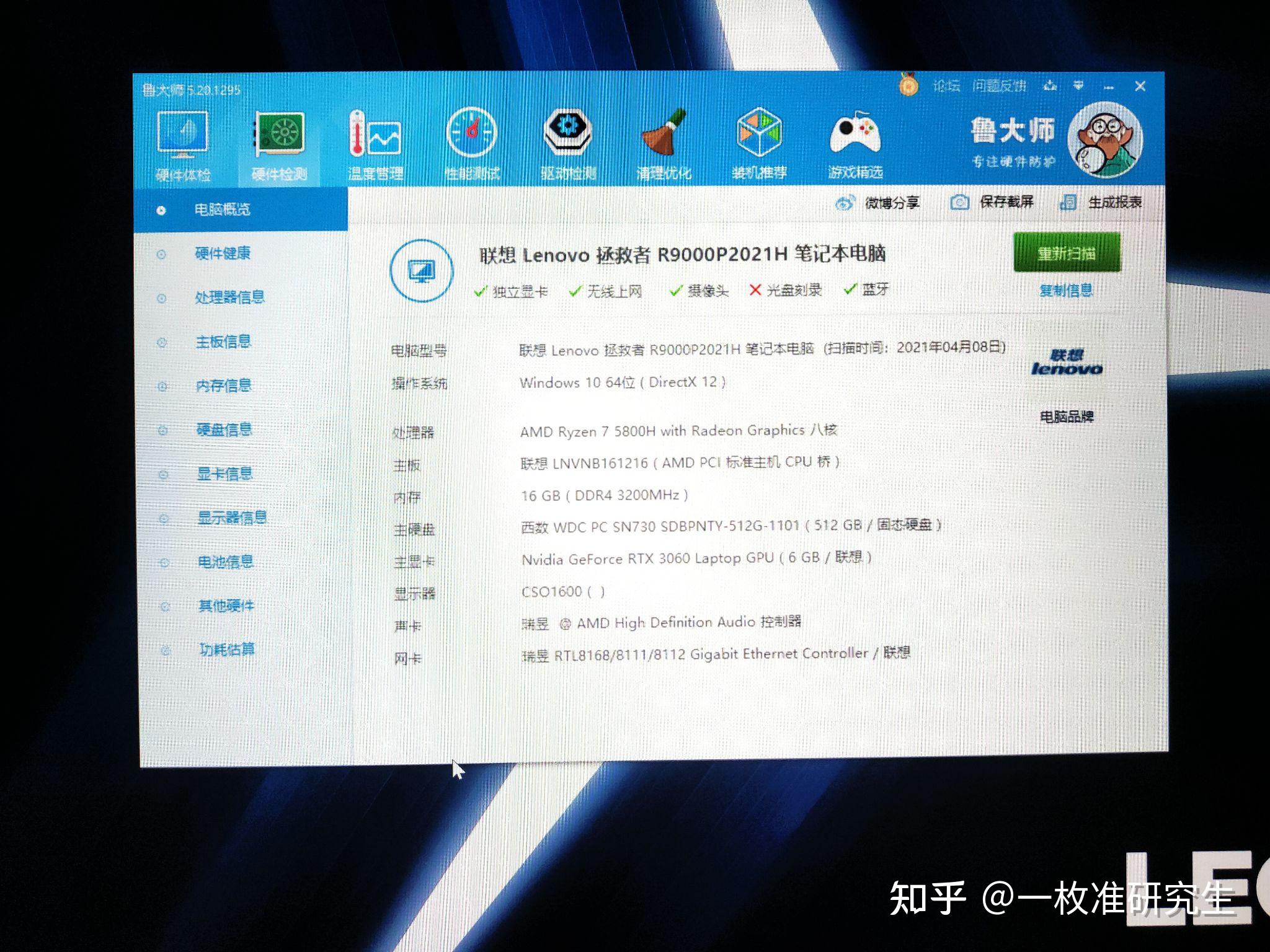Click the 蓝牙 check indicator
1270x952 pixels.
pyautogui.click(x=867, y=289)
